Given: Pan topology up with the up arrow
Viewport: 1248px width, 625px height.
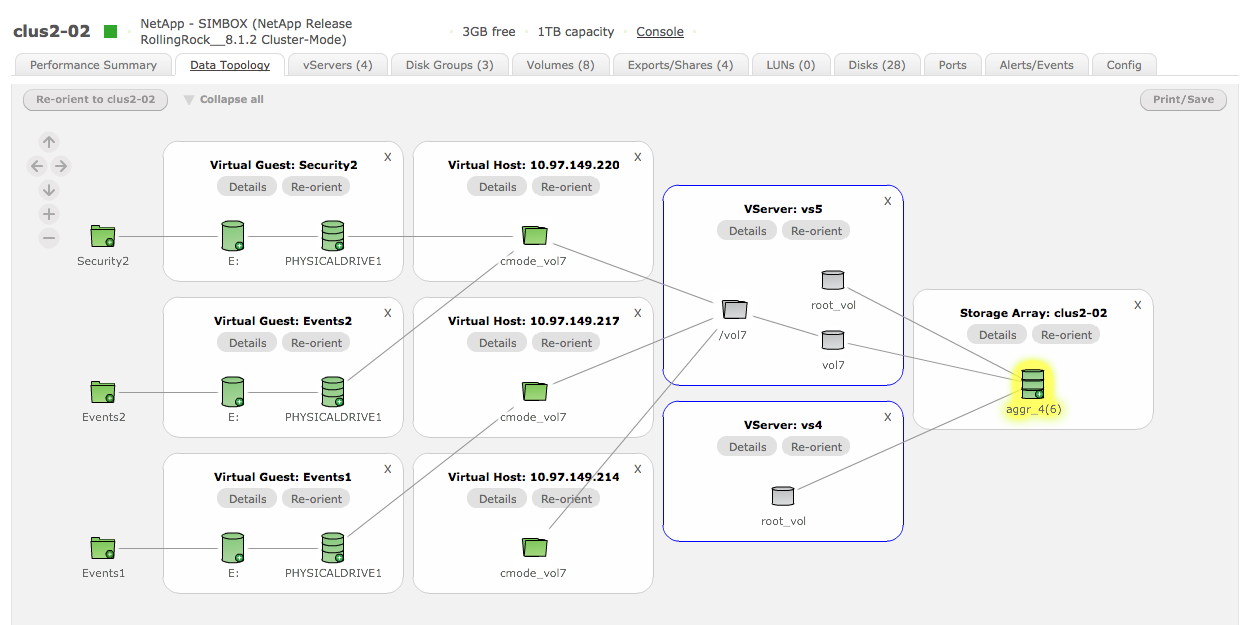Looking at the screenshot, I should tap(49, 142).
